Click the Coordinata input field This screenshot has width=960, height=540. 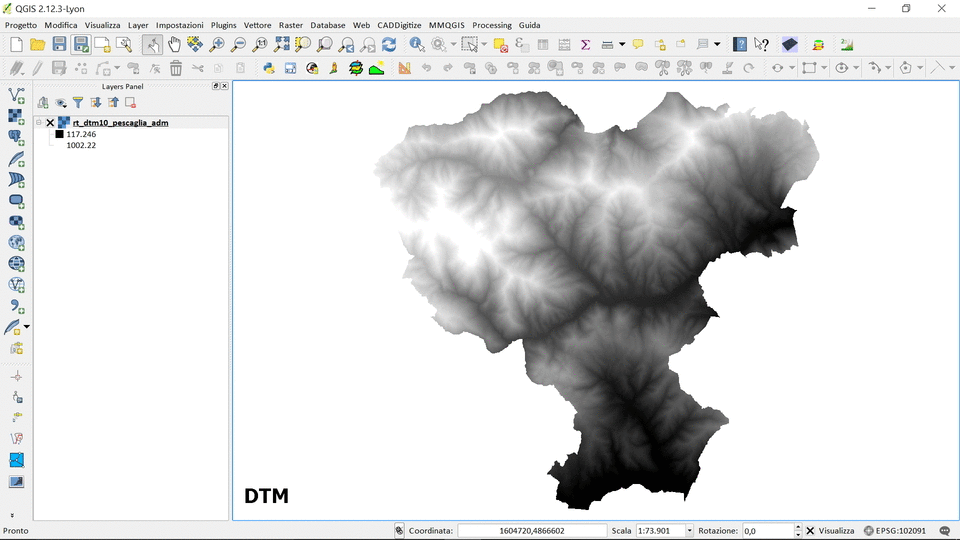tap(532, 531)
